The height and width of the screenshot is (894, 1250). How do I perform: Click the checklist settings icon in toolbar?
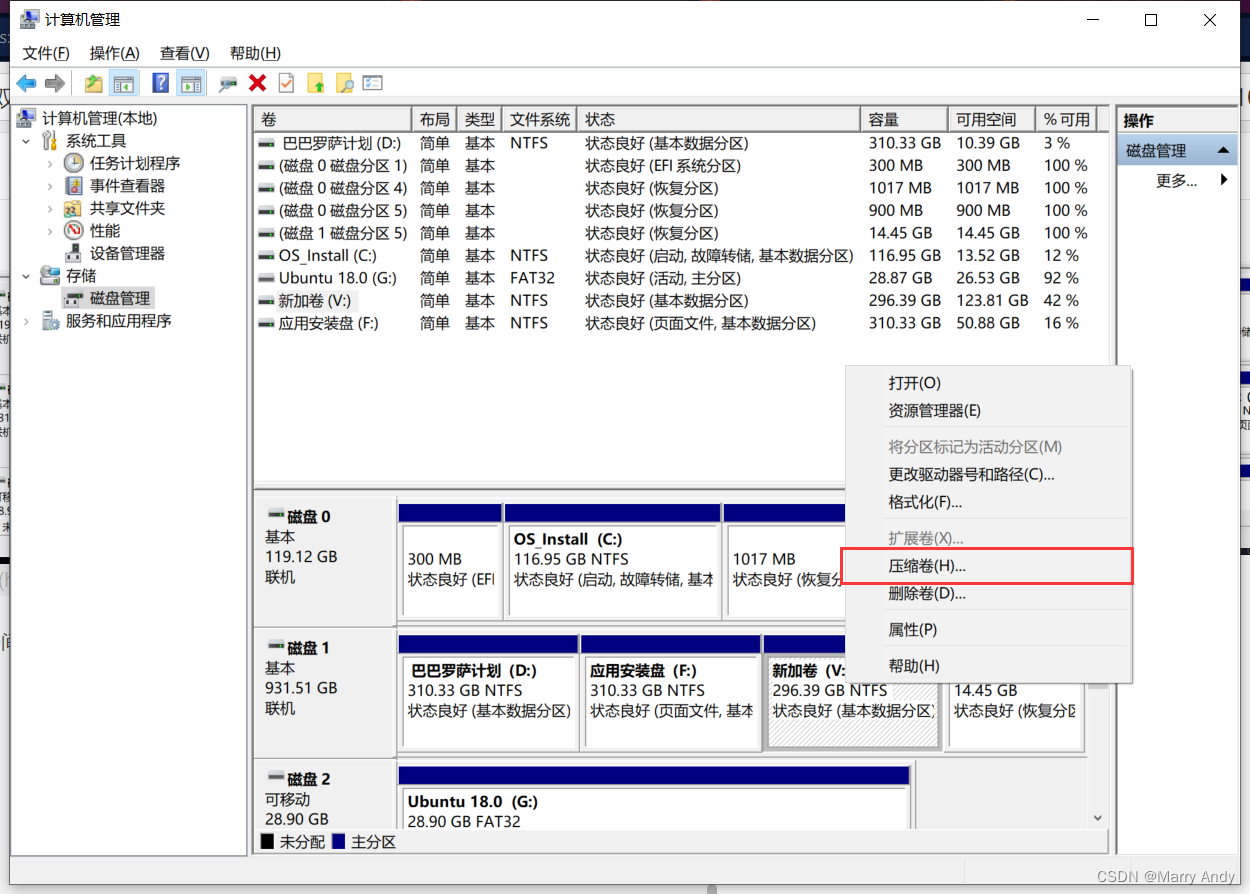tap(373, 84)
